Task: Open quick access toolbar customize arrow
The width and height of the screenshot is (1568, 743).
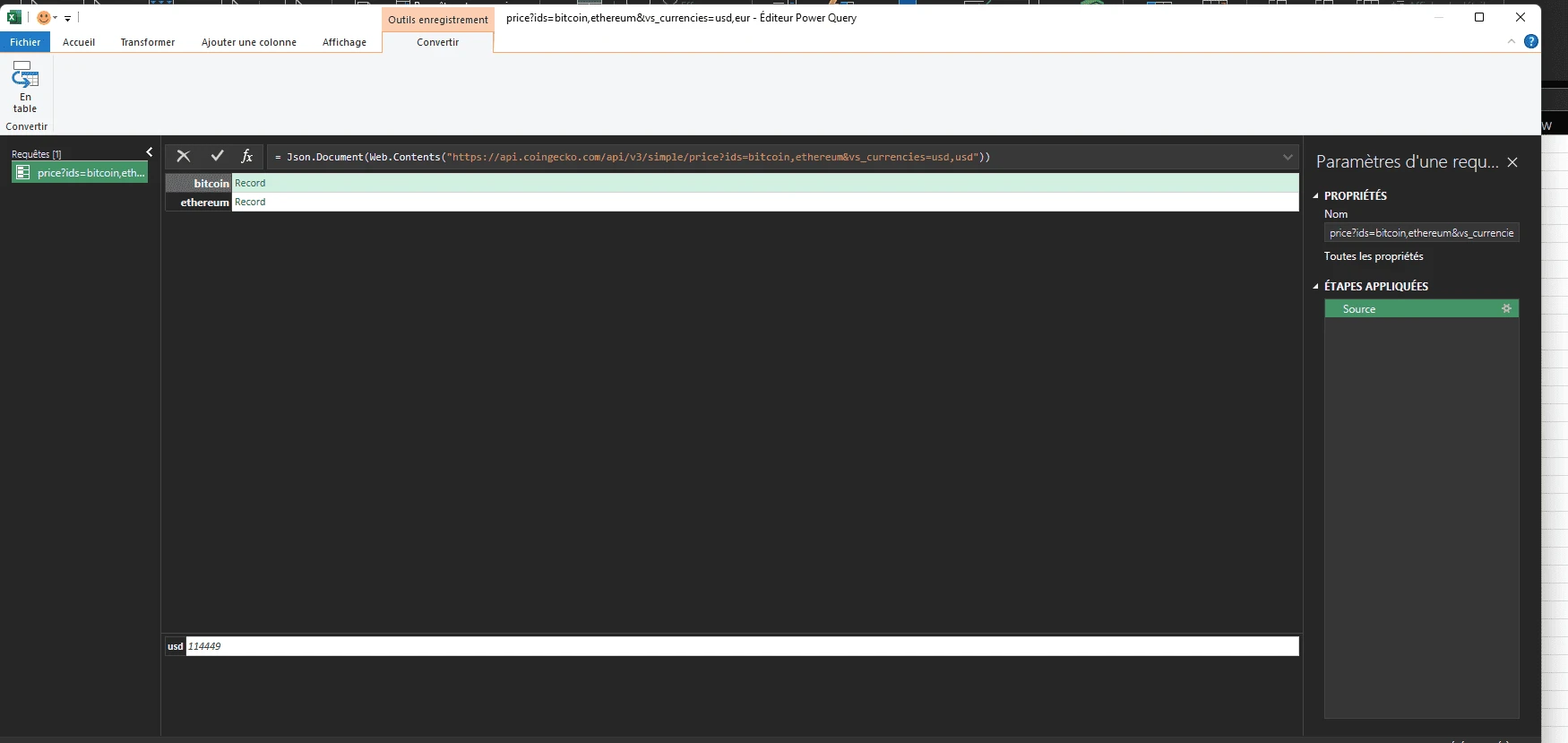Action: coord(67,18)
